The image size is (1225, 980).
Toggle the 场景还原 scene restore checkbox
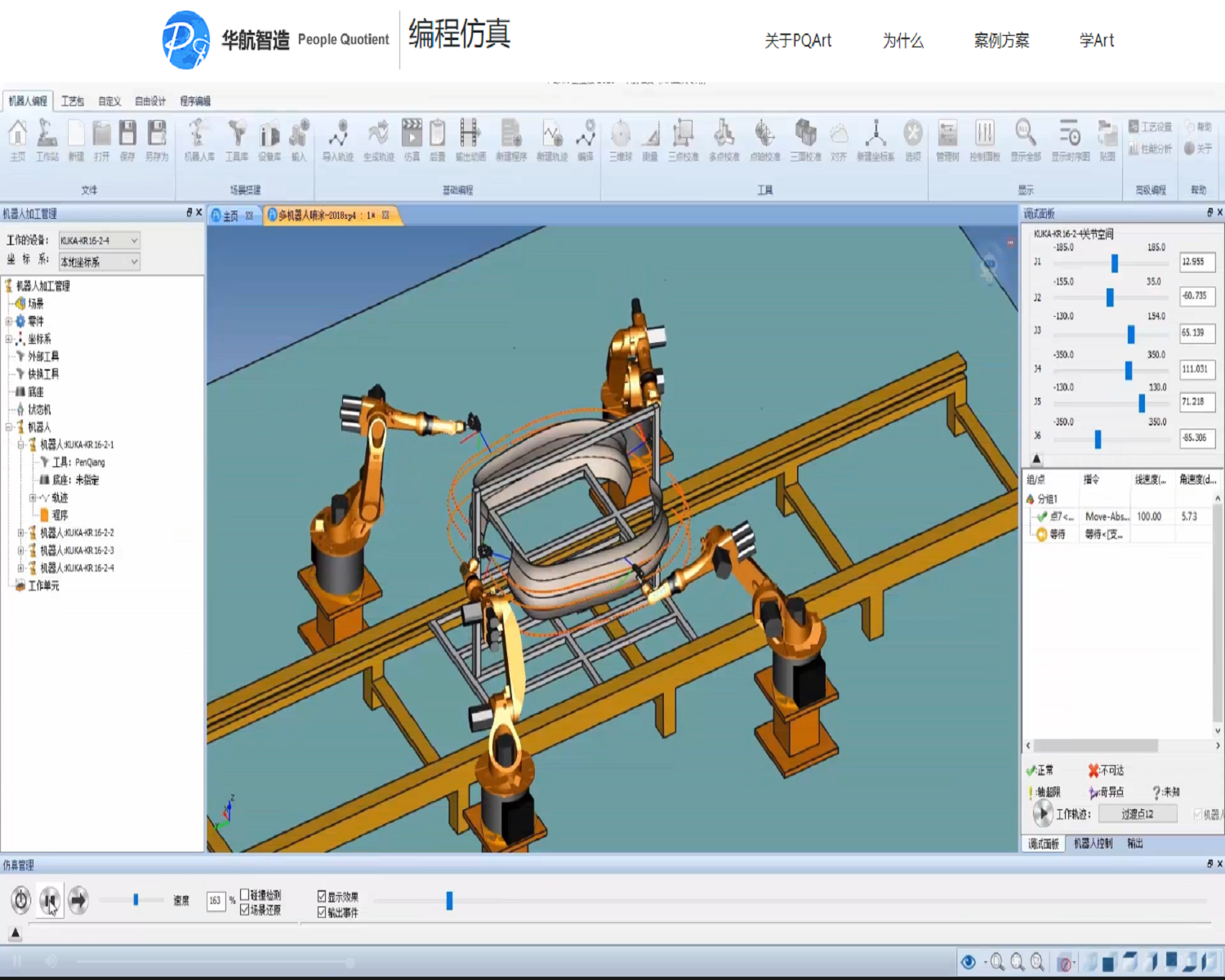245,910
